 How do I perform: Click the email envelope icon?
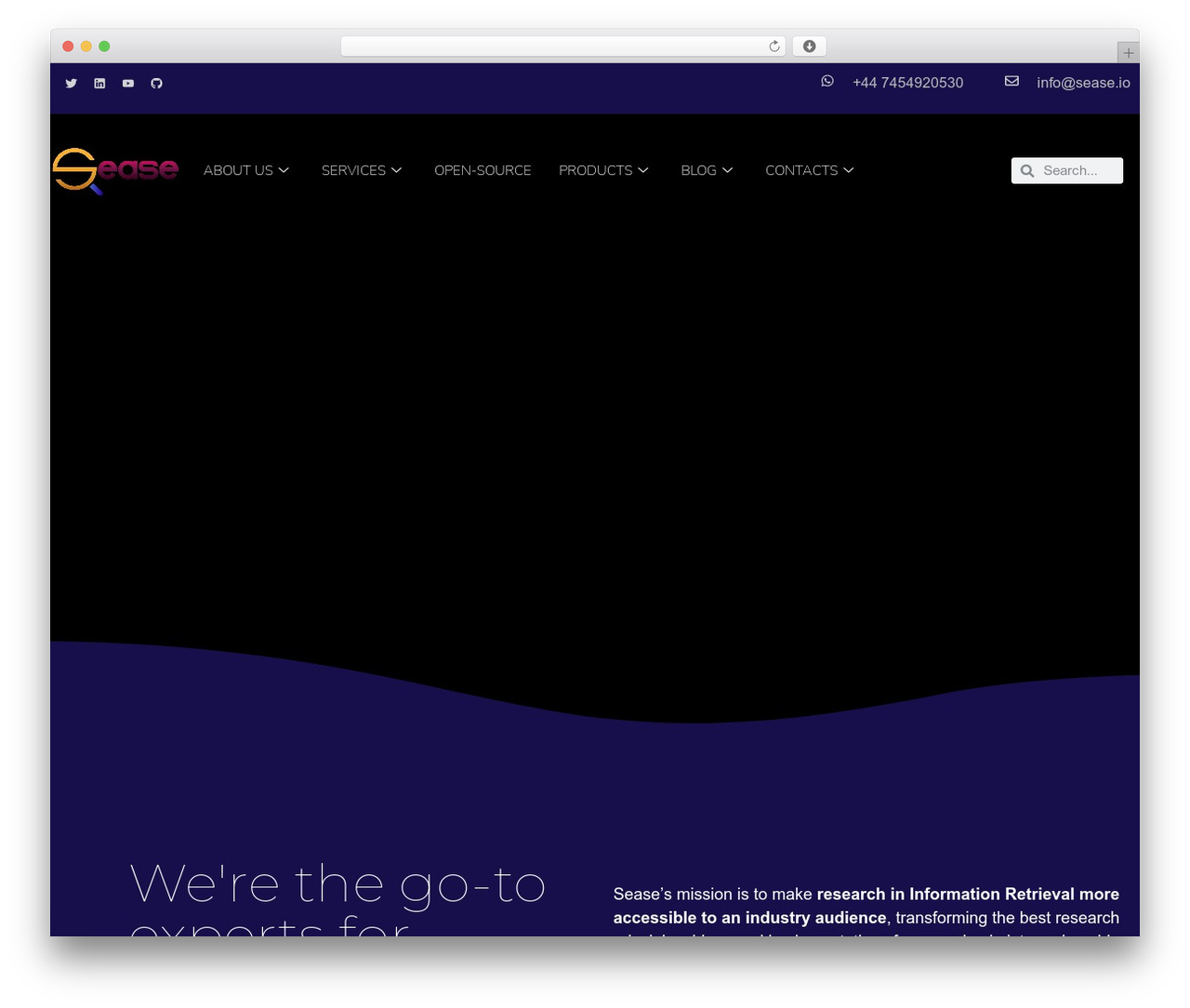pyautogui.click(x=1011, y=81)
